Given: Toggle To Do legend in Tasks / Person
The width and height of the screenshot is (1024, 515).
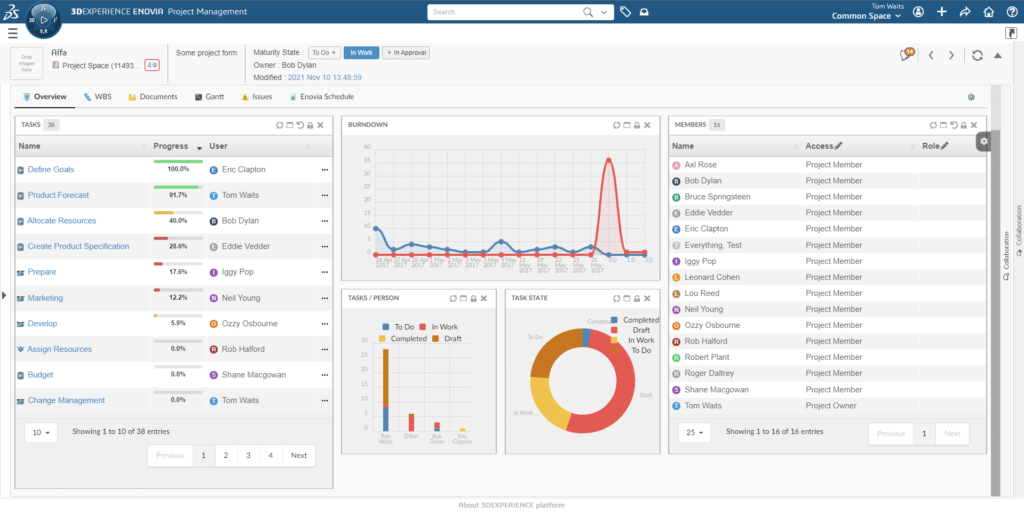Looking at the screenshot, I should (398, 326).
